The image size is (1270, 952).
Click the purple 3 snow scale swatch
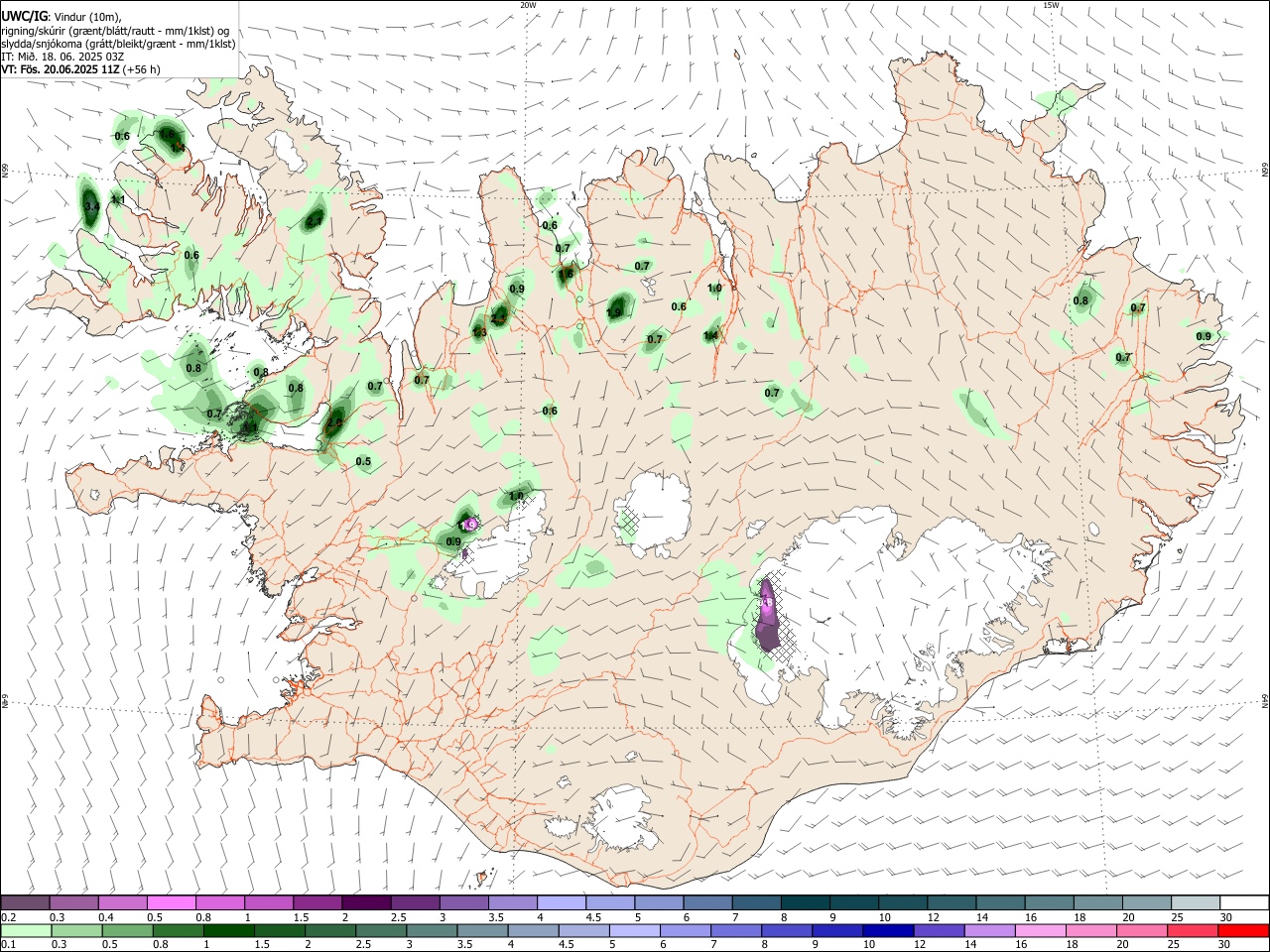(462, 903)
